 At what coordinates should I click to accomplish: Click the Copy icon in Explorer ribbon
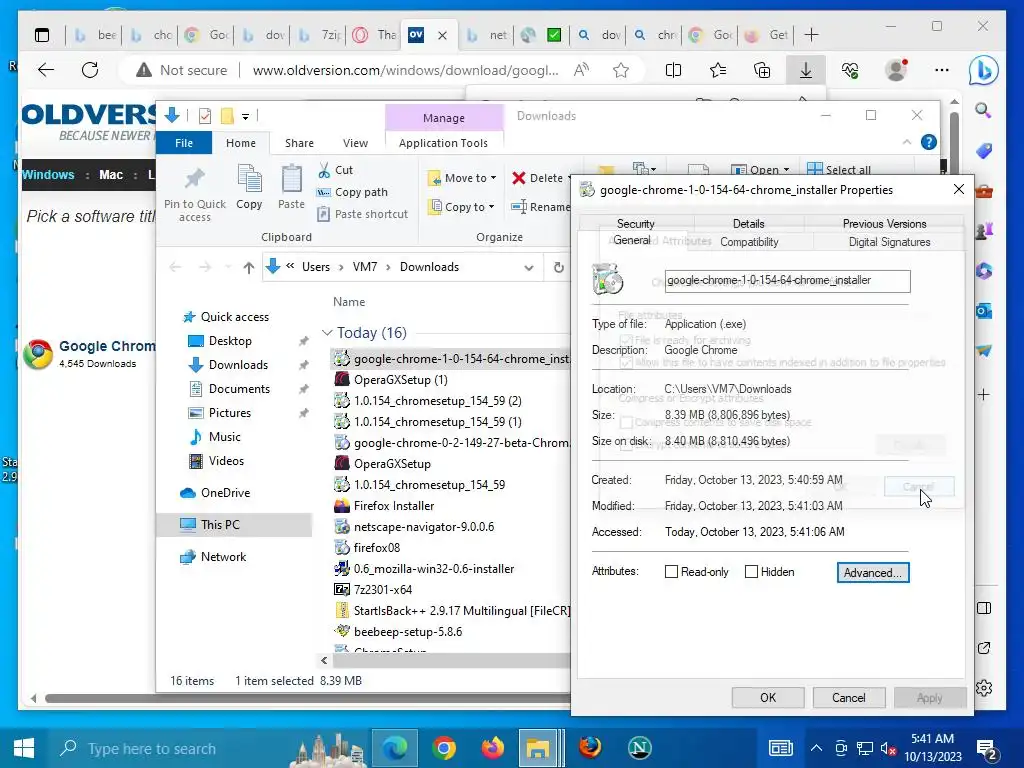249,187
